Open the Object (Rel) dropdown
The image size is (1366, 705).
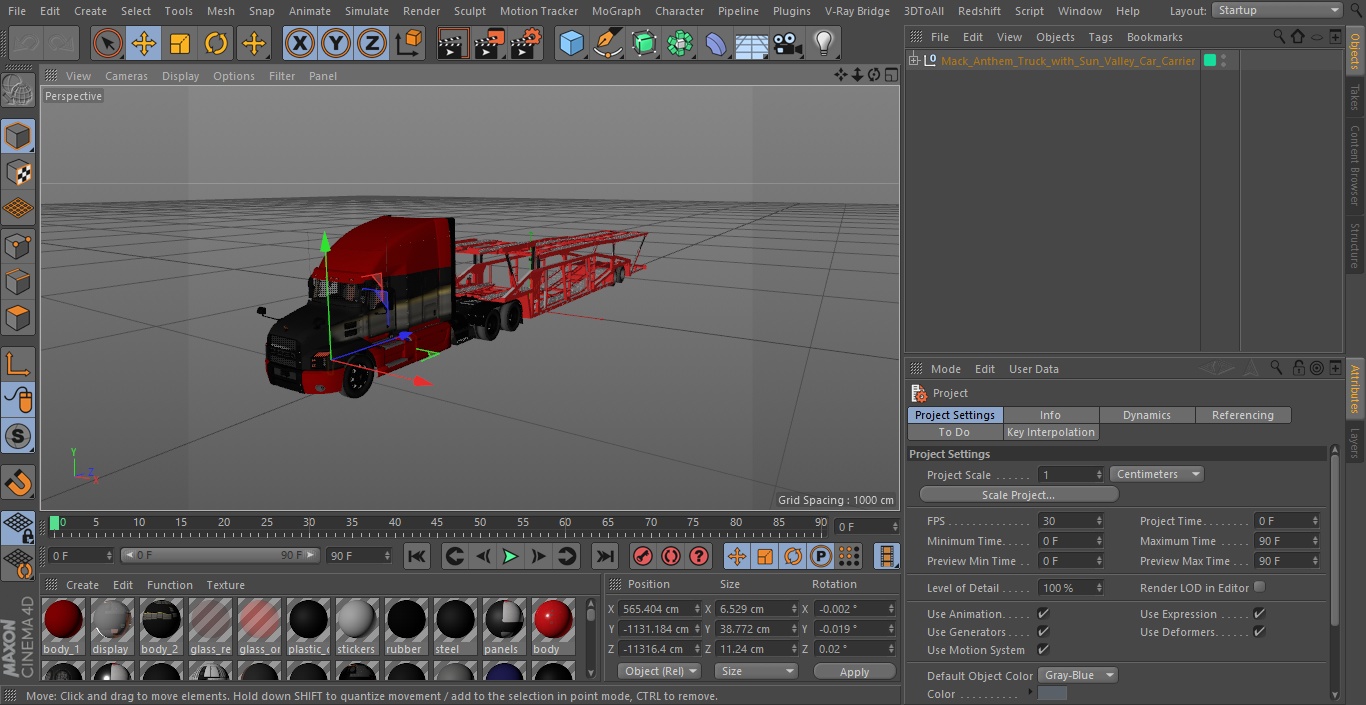point(659,671)
